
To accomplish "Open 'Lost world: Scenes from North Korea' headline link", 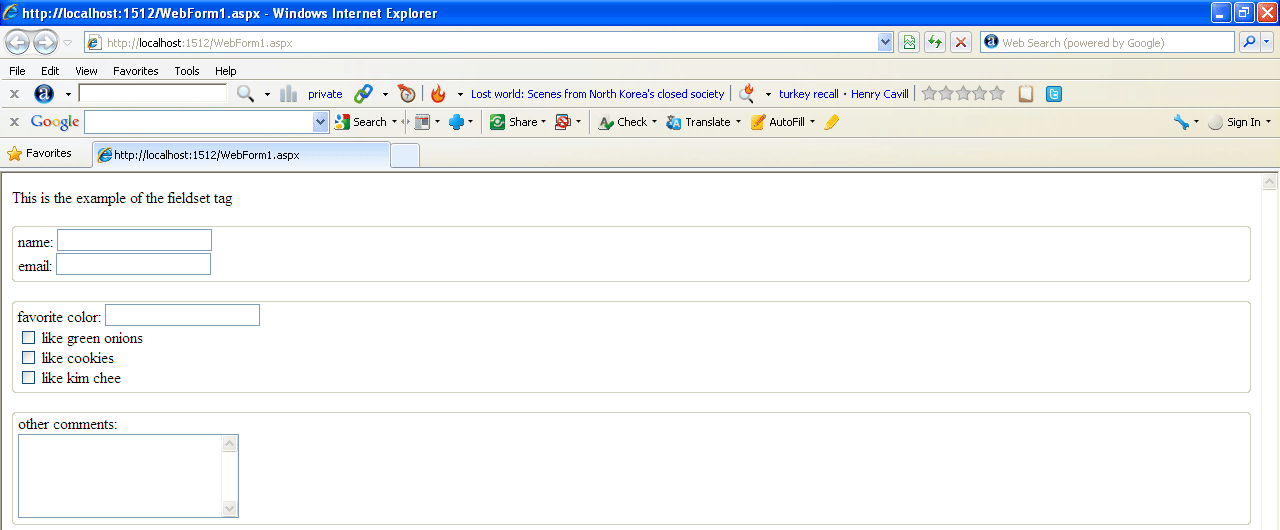I will tap(597, 94).
